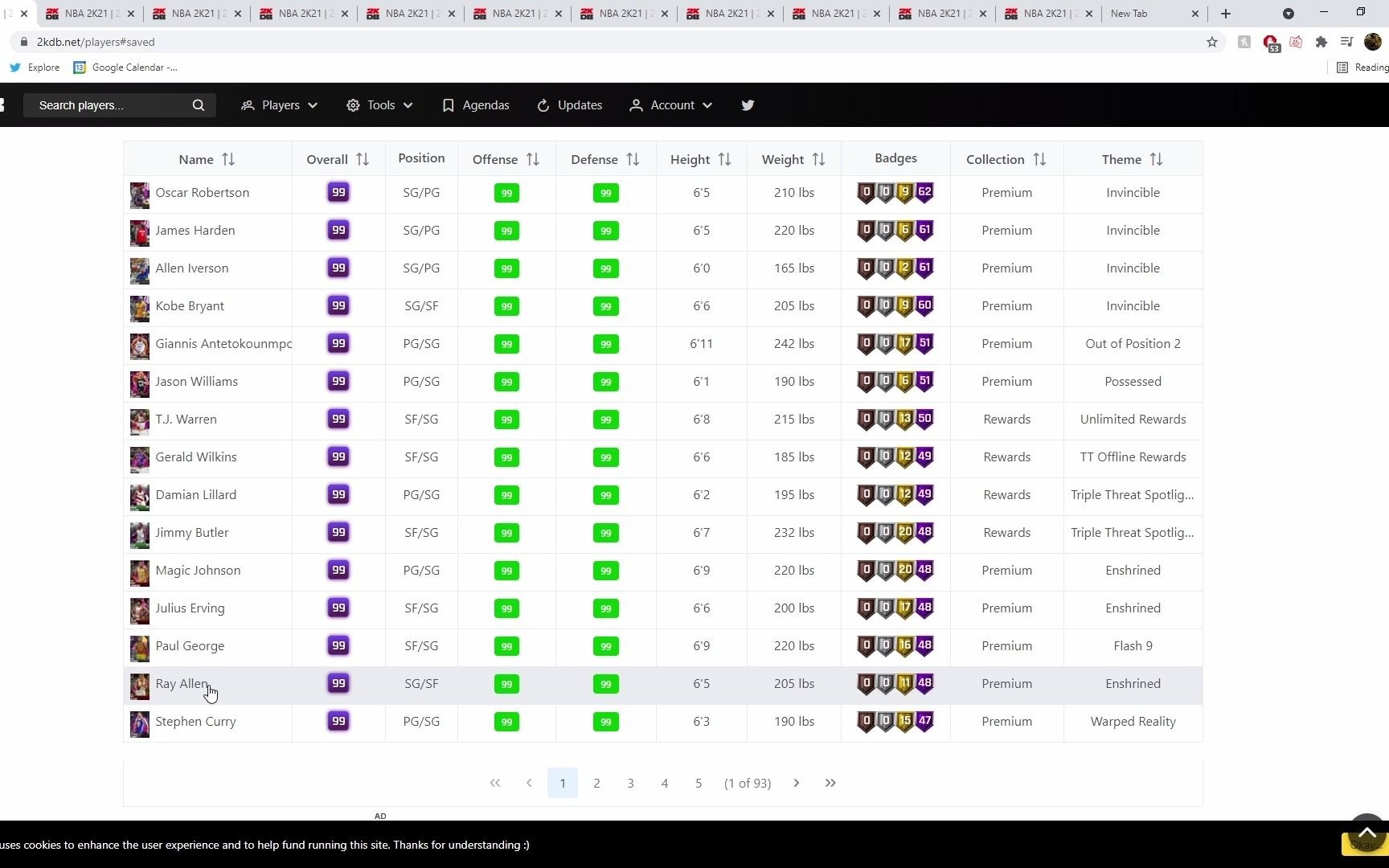Click the scroll-to-top arrow button

[1367, 833]
